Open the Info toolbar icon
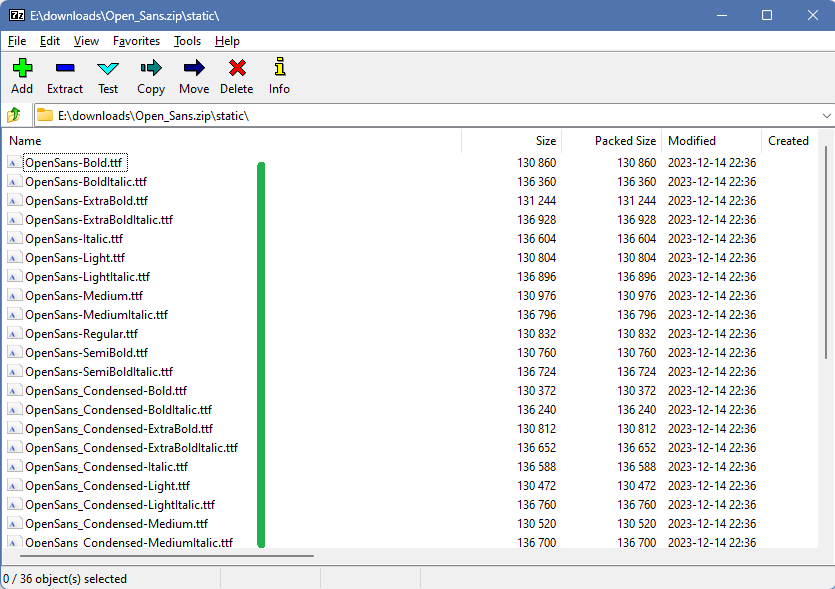835x589 pixels. point(280,67)
